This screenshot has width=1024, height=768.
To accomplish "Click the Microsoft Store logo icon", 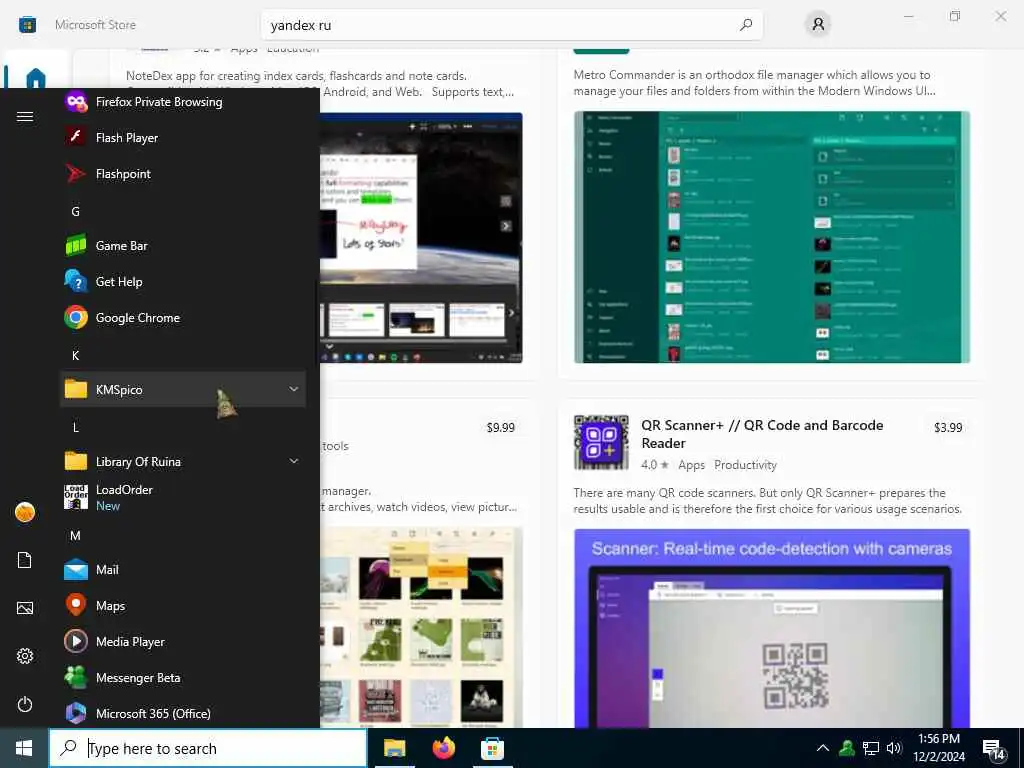I will 27,25.
